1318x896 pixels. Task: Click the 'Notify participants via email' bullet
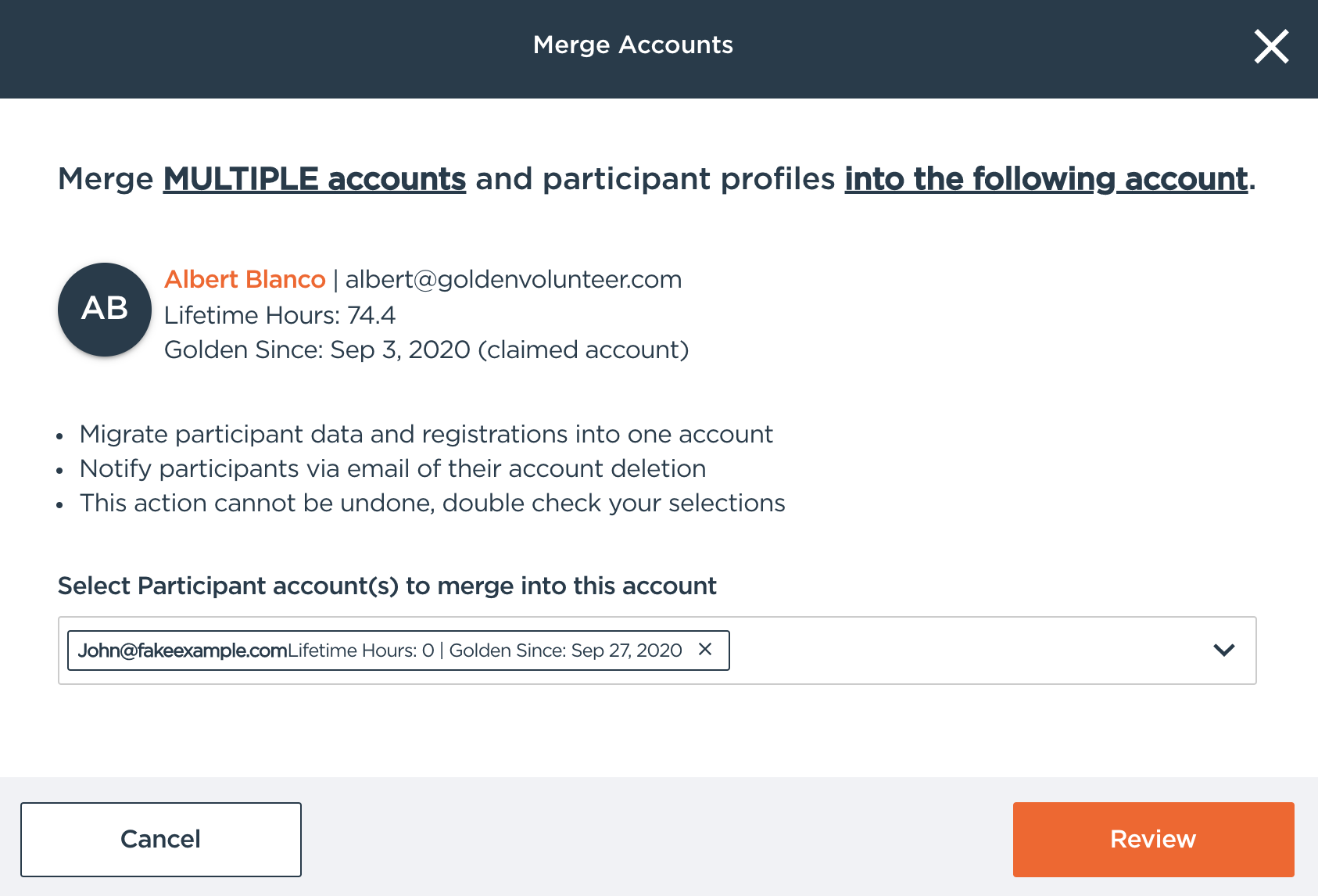click(x=392, y=468)
